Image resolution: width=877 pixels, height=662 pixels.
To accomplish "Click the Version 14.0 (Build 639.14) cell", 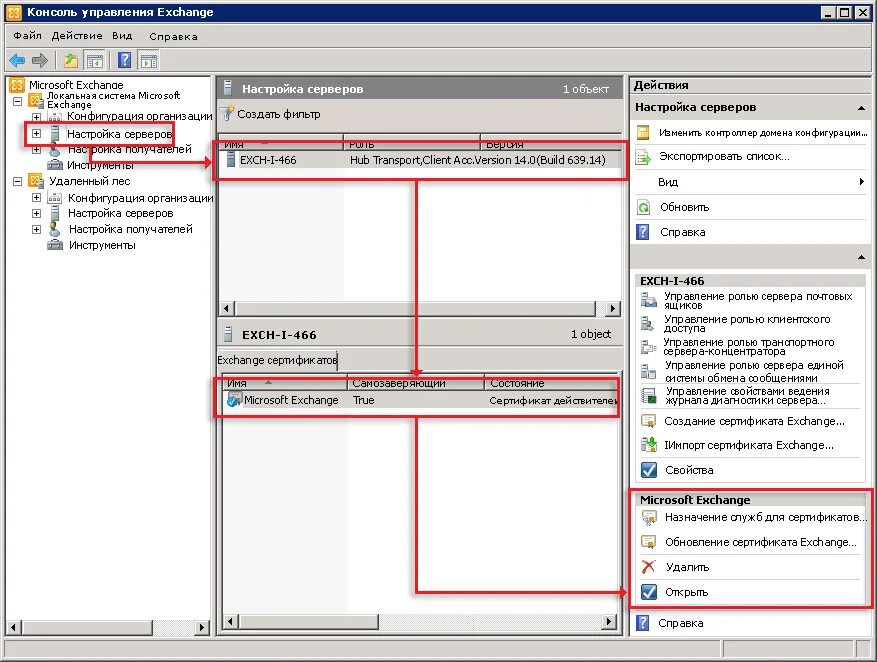I will tap(540, 160).
